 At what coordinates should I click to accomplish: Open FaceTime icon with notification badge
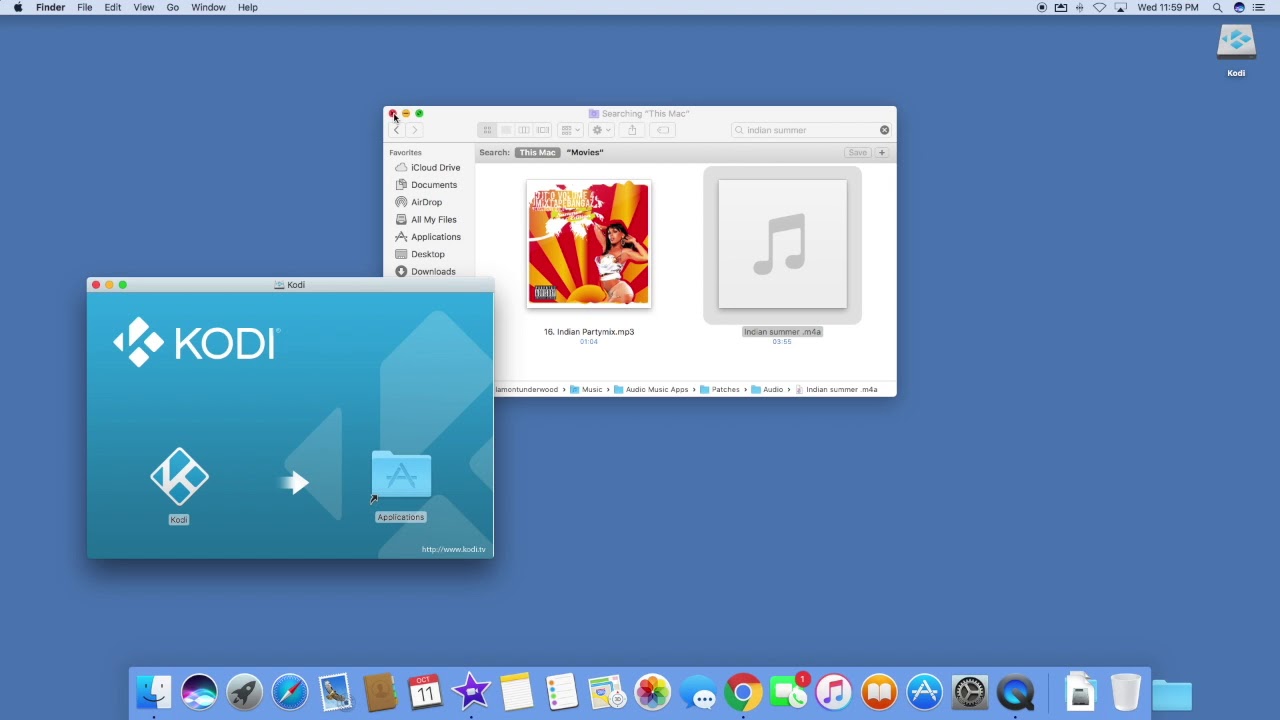pos(788,692)
